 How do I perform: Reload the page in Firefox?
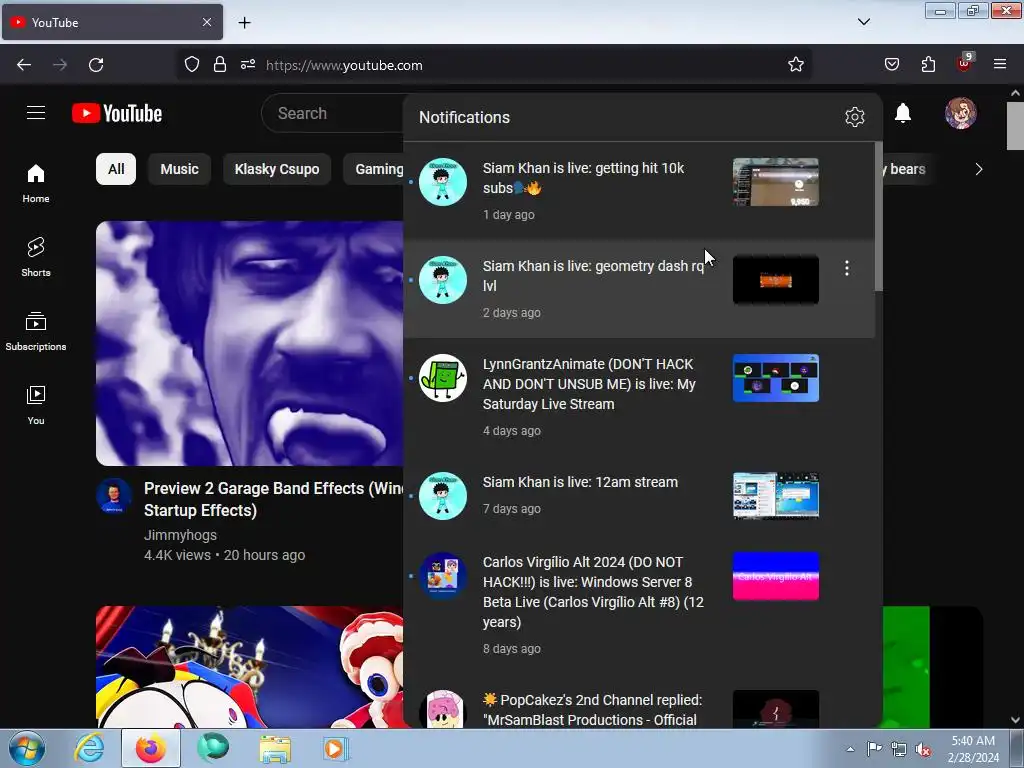(x=96, y=65)
